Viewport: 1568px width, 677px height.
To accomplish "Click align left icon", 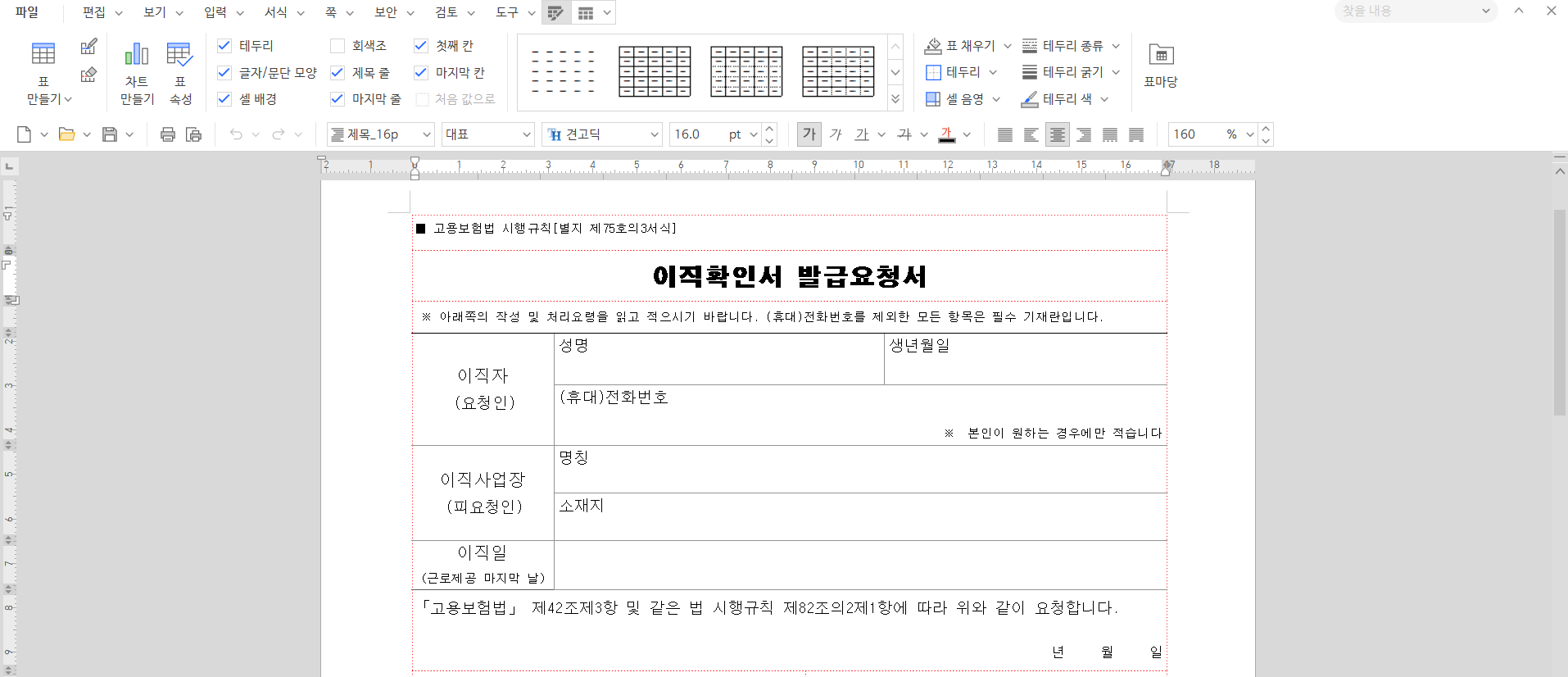I will (x=1031, y=134).
